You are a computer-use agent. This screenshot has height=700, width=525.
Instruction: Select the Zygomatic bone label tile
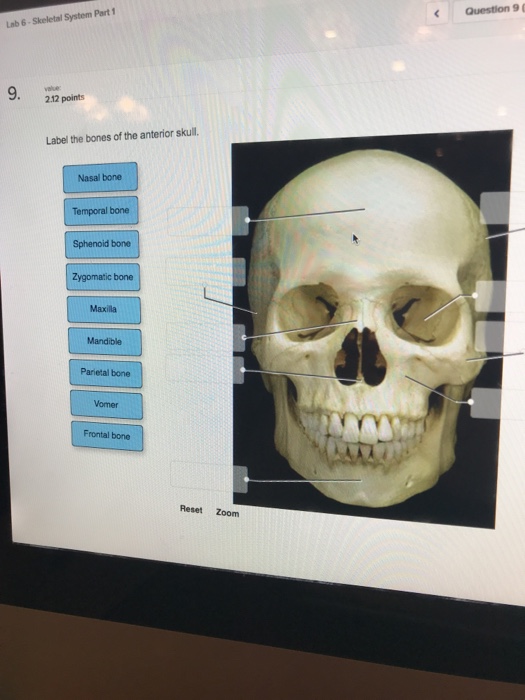point(103,277)
